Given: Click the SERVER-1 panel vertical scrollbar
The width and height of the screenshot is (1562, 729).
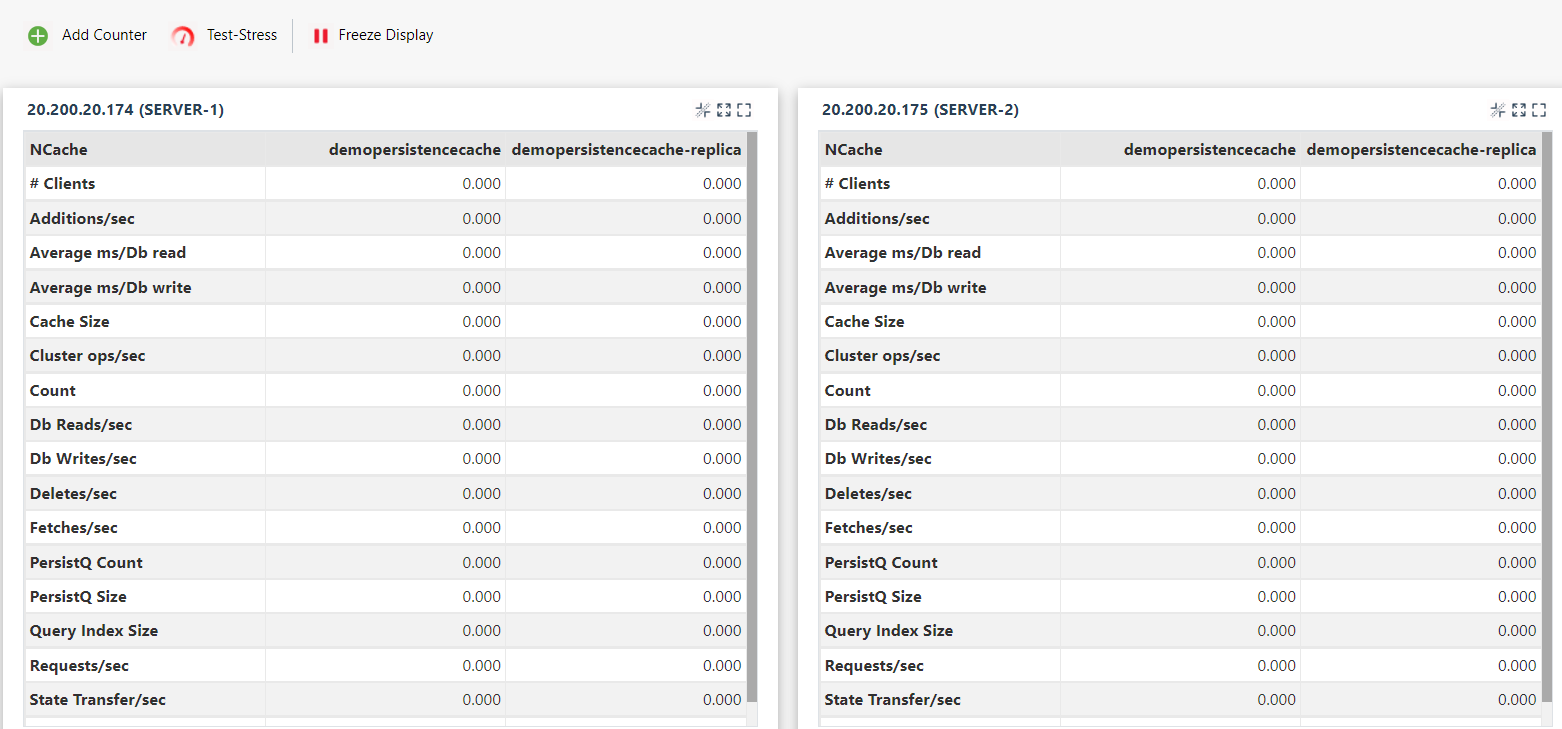Looking at the screenshot, I should tap(752, 416).
